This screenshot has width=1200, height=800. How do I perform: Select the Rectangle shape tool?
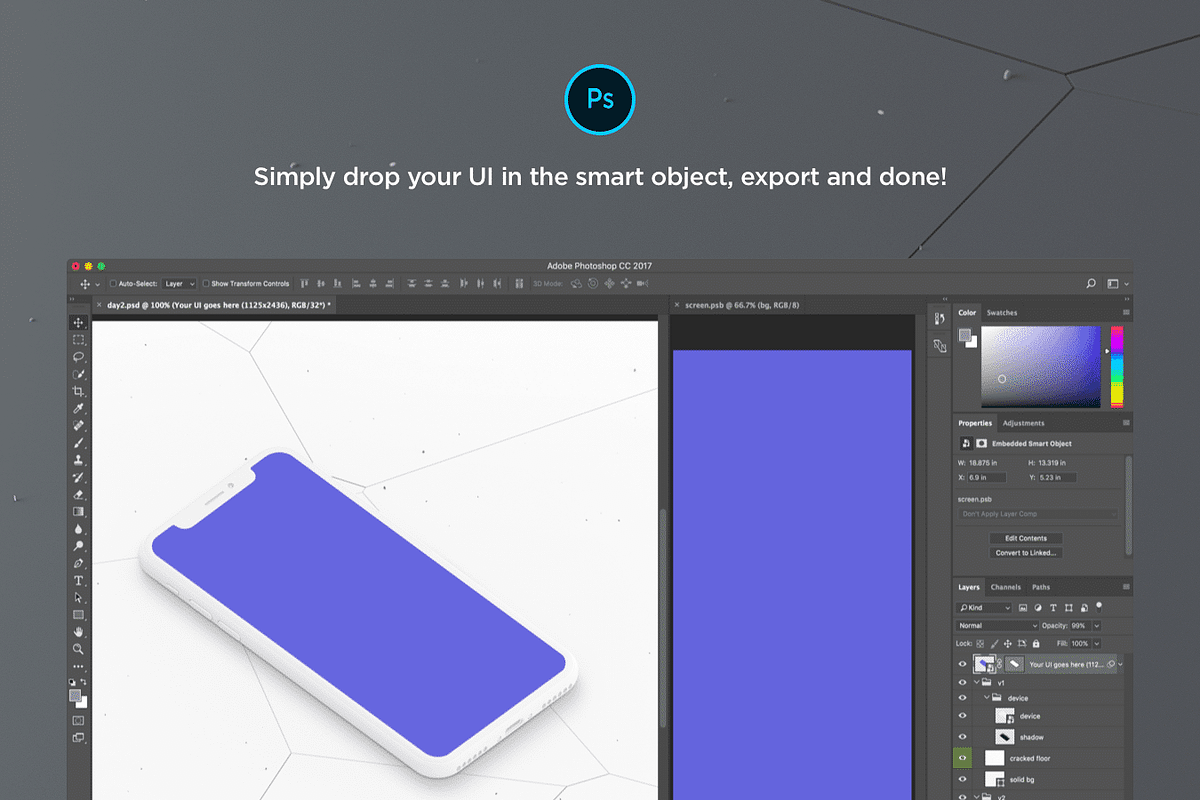pos(78,614)
